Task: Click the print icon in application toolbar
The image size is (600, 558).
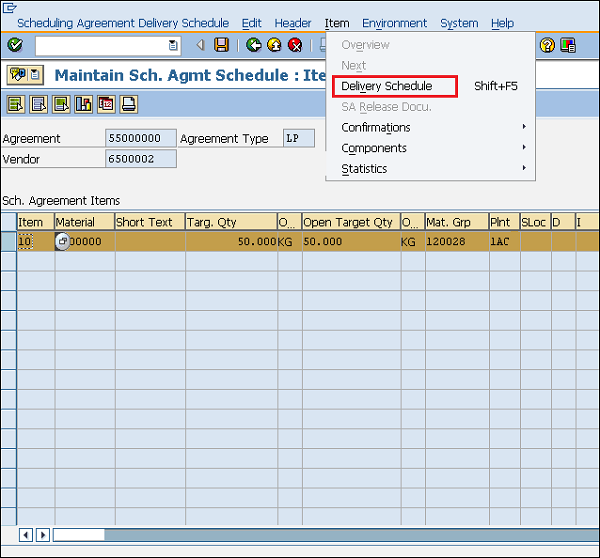Action: coord(128,104)
